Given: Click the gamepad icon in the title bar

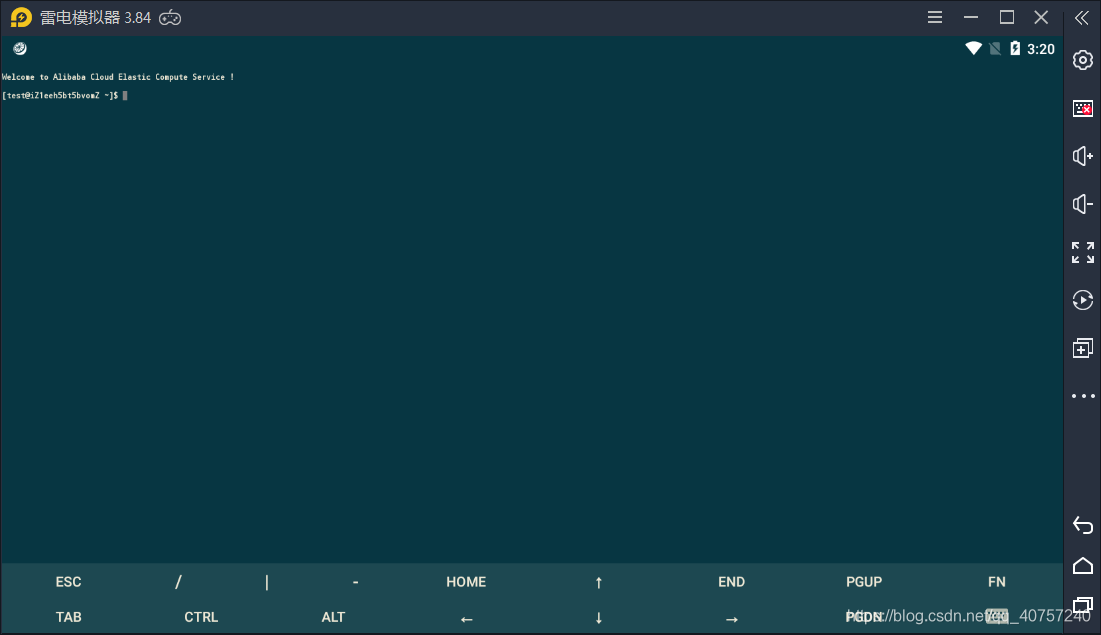Looking at the screenshot, I should pyautogui.click(x=169, y=17).
